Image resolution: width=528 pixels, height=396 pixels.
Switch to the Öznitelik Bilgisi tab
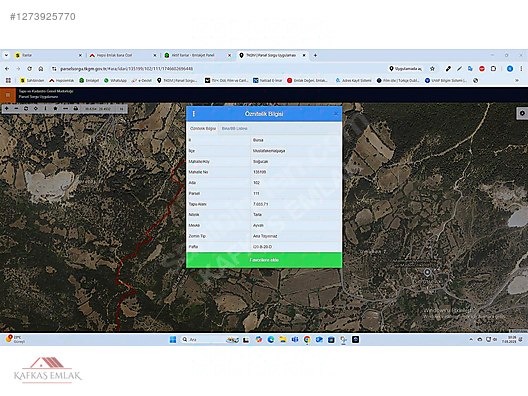pos(203,129)
